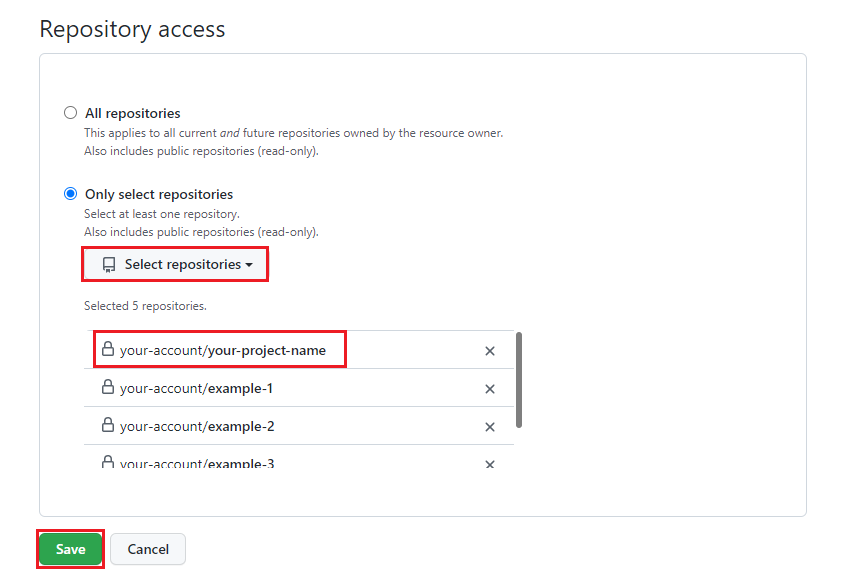Click the lock icon beside example-2

107,426
